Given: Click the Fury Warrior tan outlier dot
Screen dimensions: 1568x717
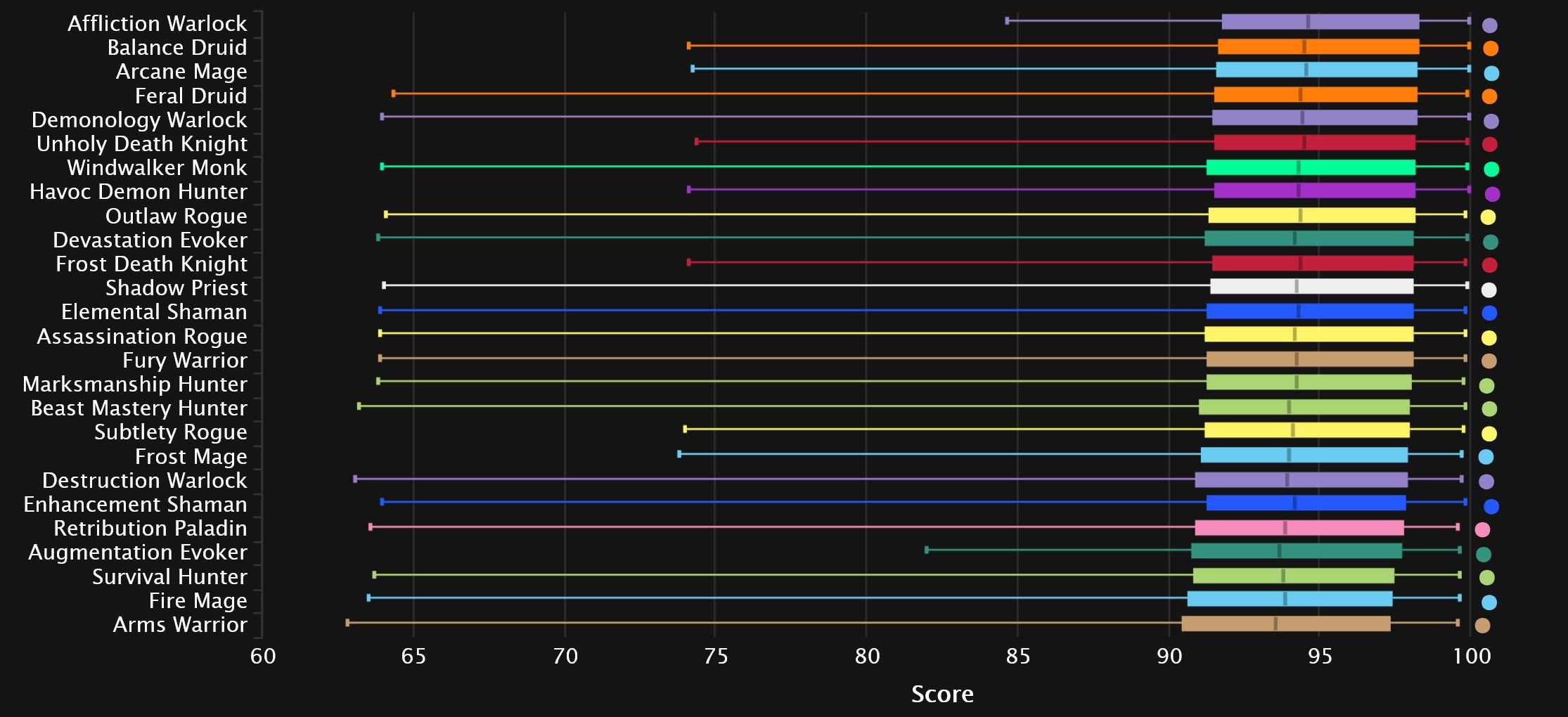Looking at the screenshot, I should [1489, 361].
